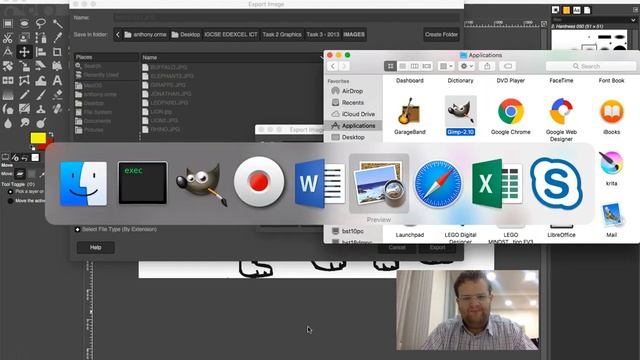Set Move tool mode to layer

(20, 174)
